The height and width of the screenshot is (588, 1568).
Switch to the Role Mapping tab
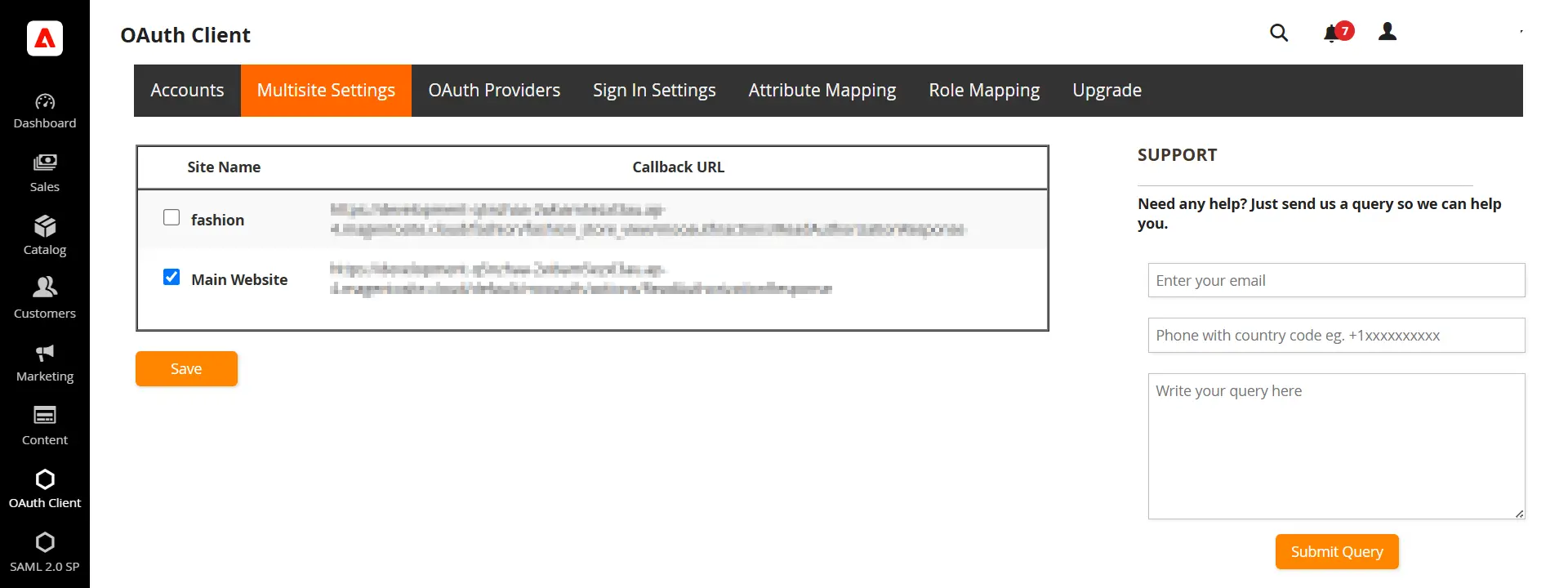point(984,91)
